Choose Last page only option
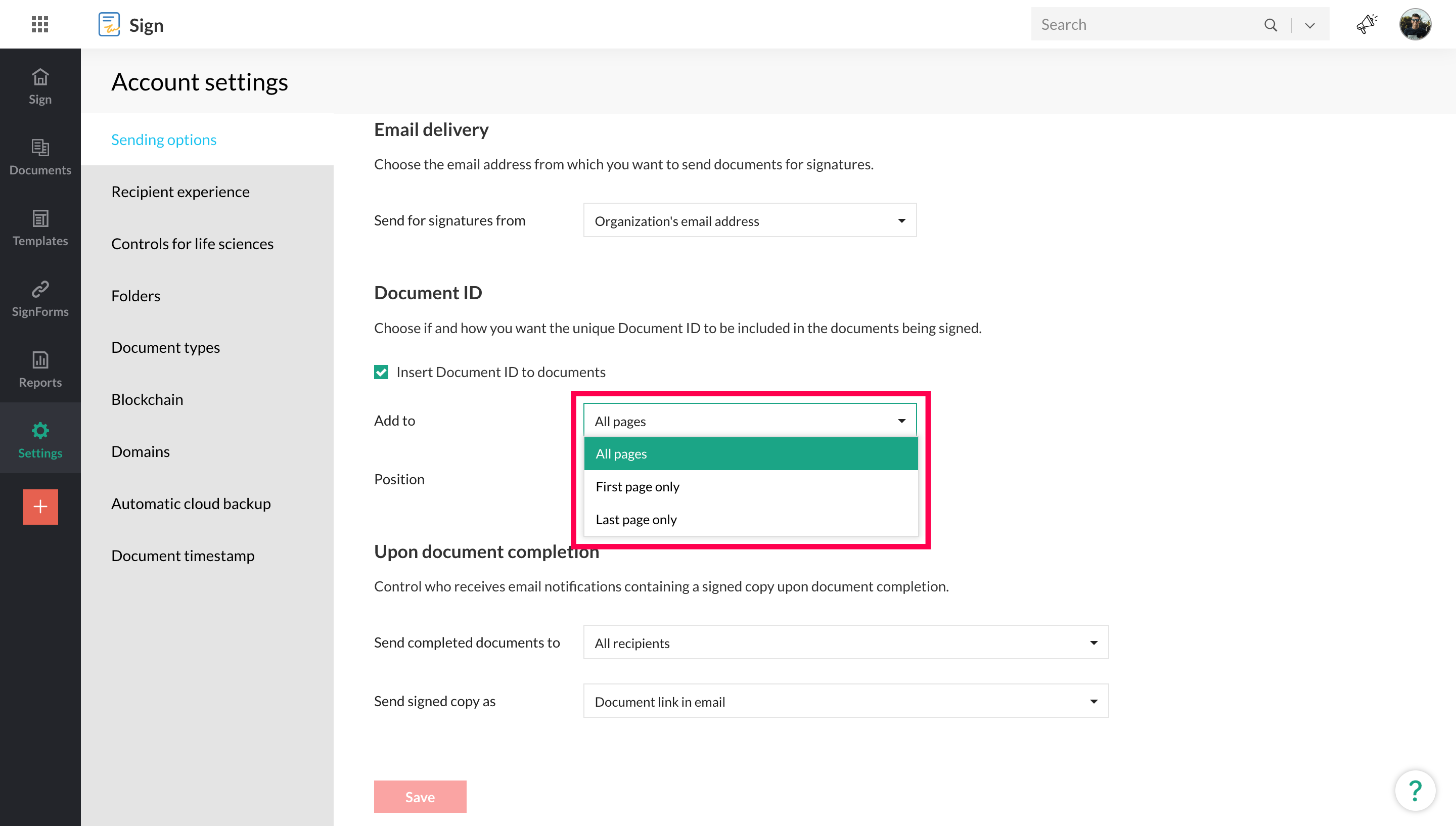This screenshot has height=826, width=1456. coord(636,520)
